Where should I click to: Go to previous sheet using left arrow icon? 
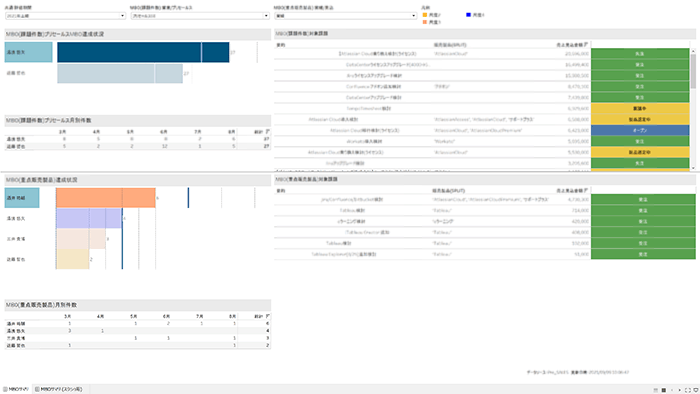coord(672,390)
